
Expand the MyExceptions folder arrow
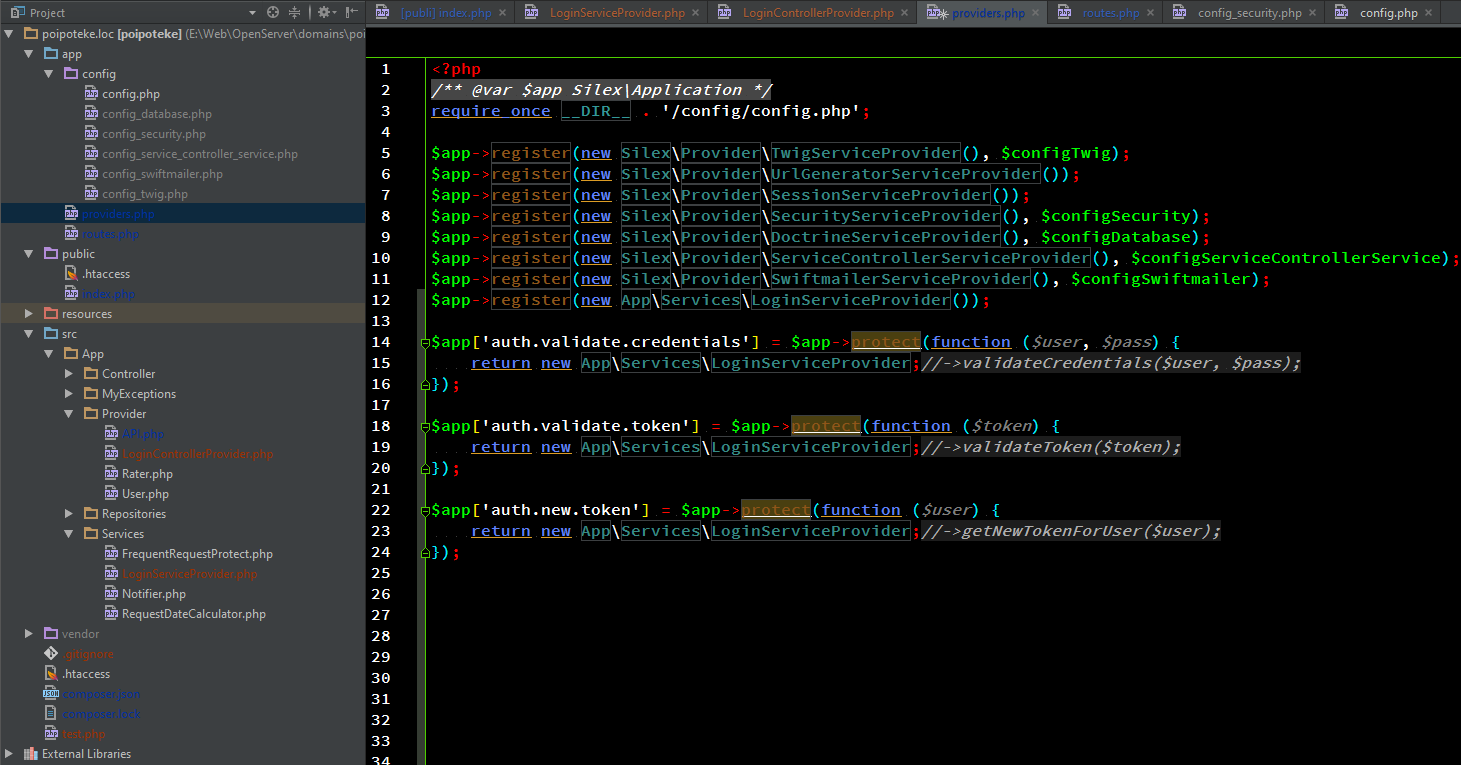69,394
